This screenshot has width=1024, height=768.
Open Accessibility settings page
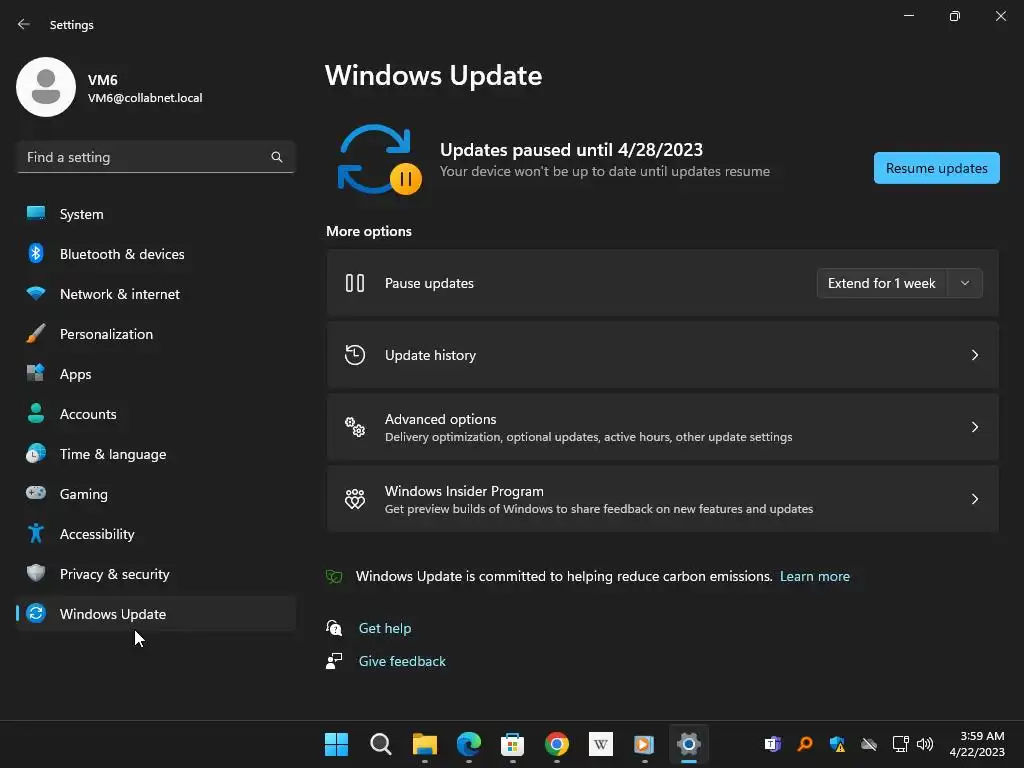156,534
